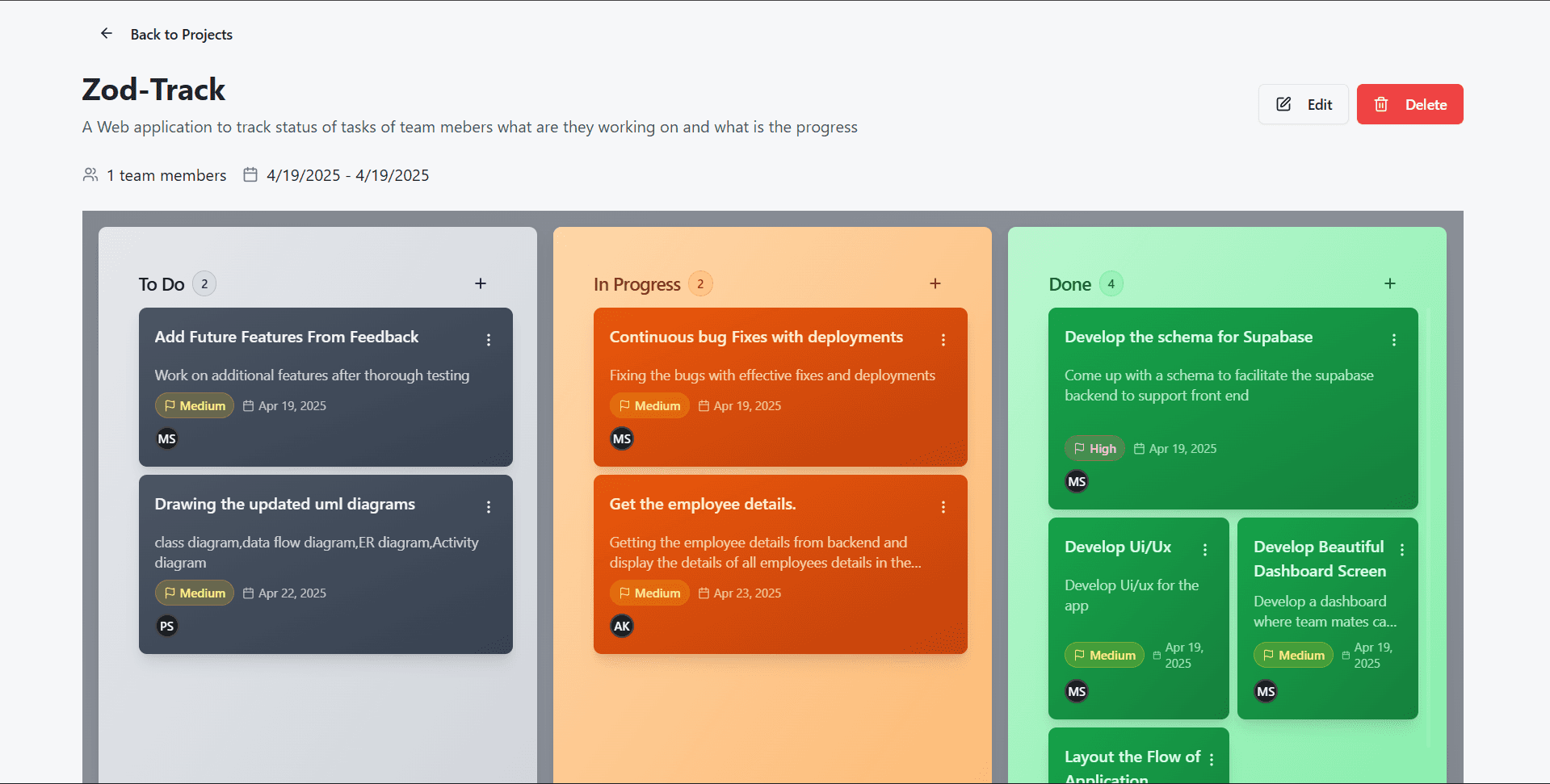
Task: Click the In Progress column heading
Action: 636,284
